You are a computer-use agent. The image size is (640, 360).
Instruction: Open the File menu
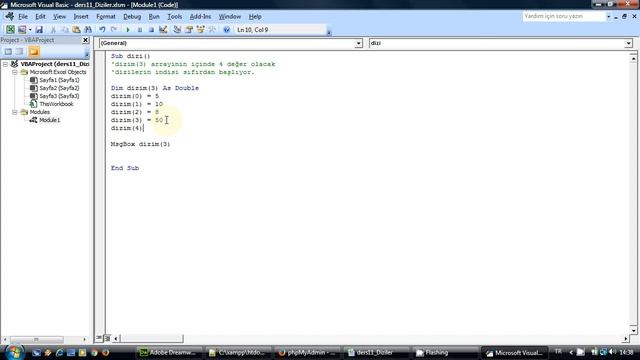tap(23, 17)
